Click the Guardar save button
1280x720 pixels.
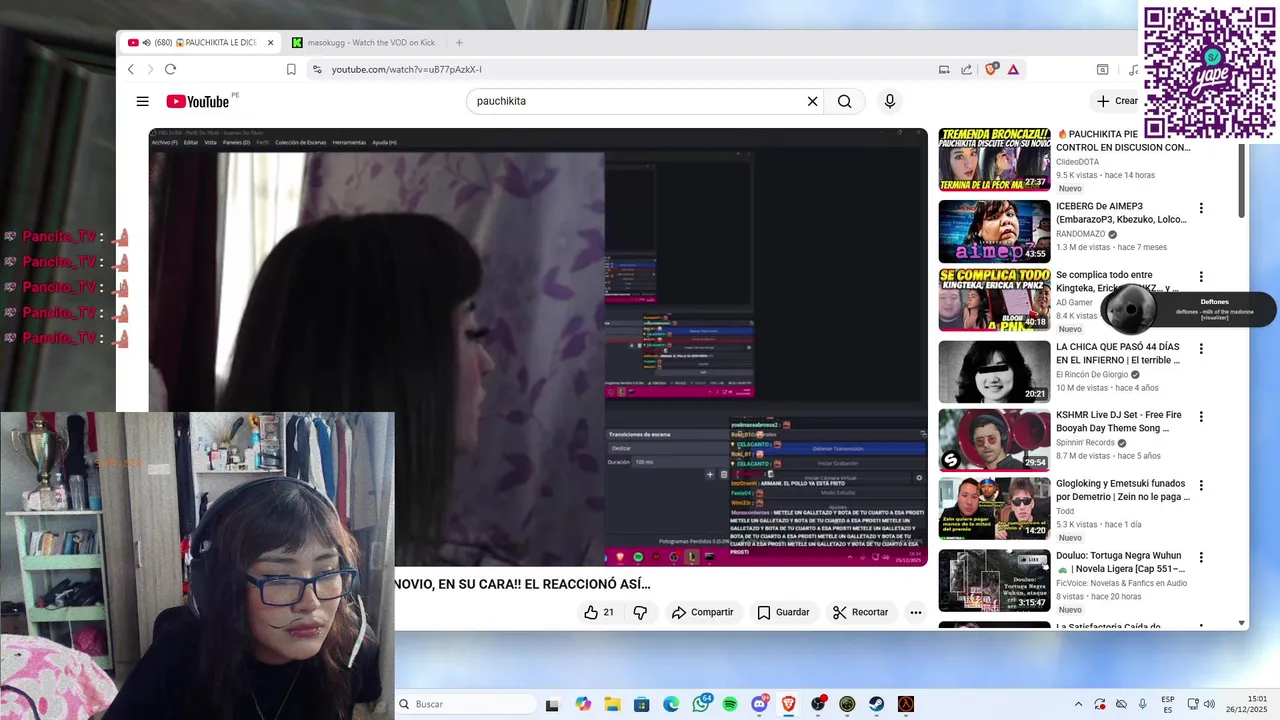[783, 612]
